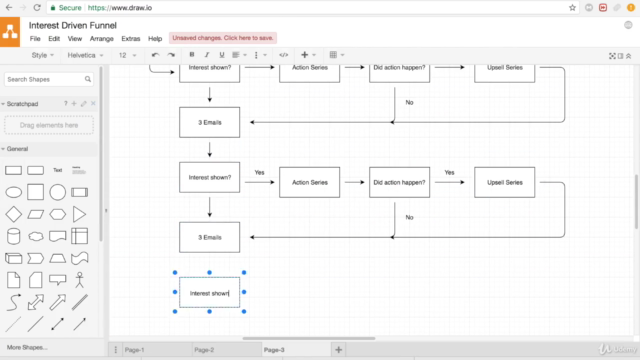Collapse the toolbar with the chevron icon
The image size is (640, 360).
tap(629, 56)
